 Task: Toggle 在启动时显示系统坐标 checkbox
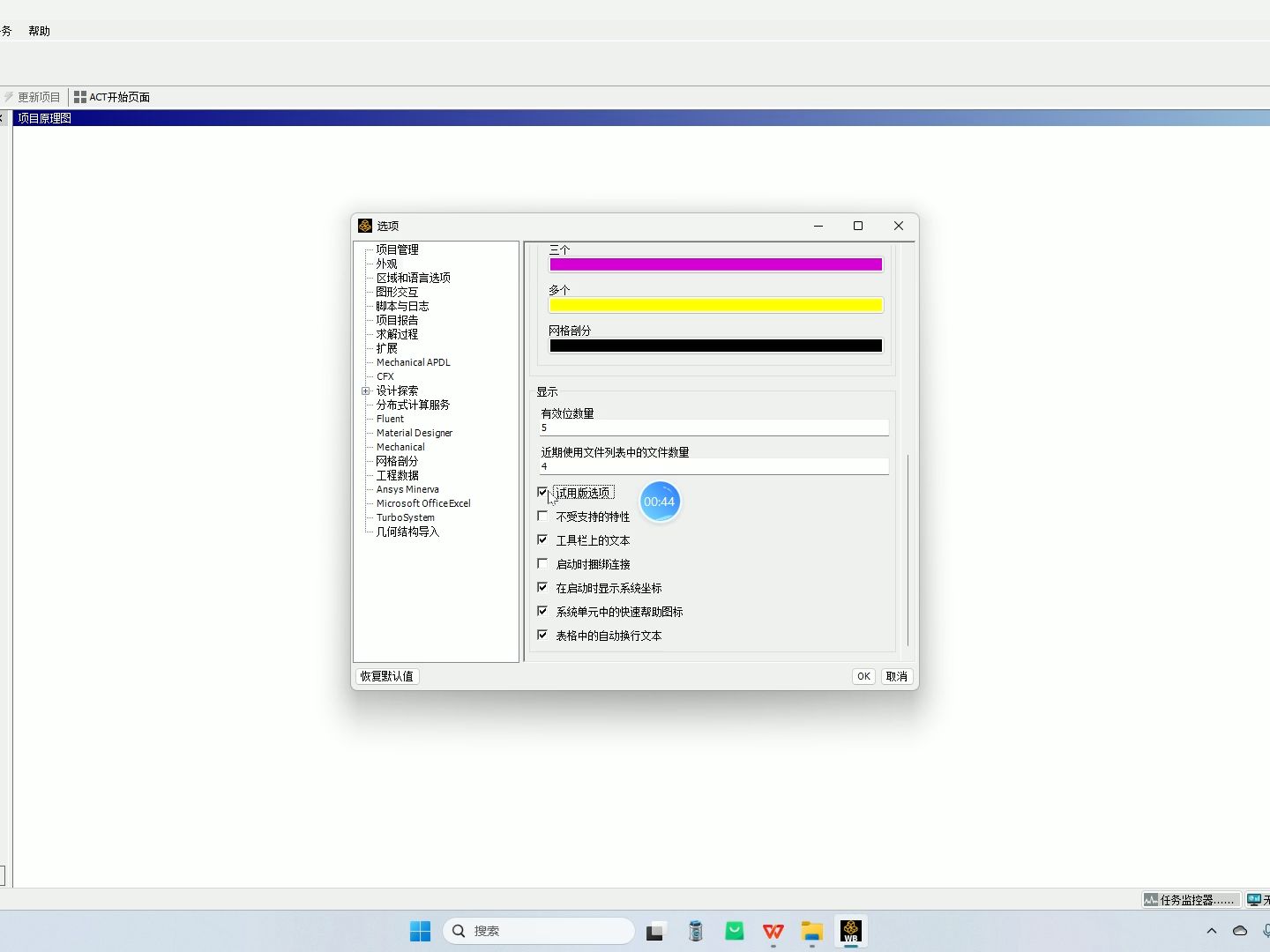click(x=542, y=587)
